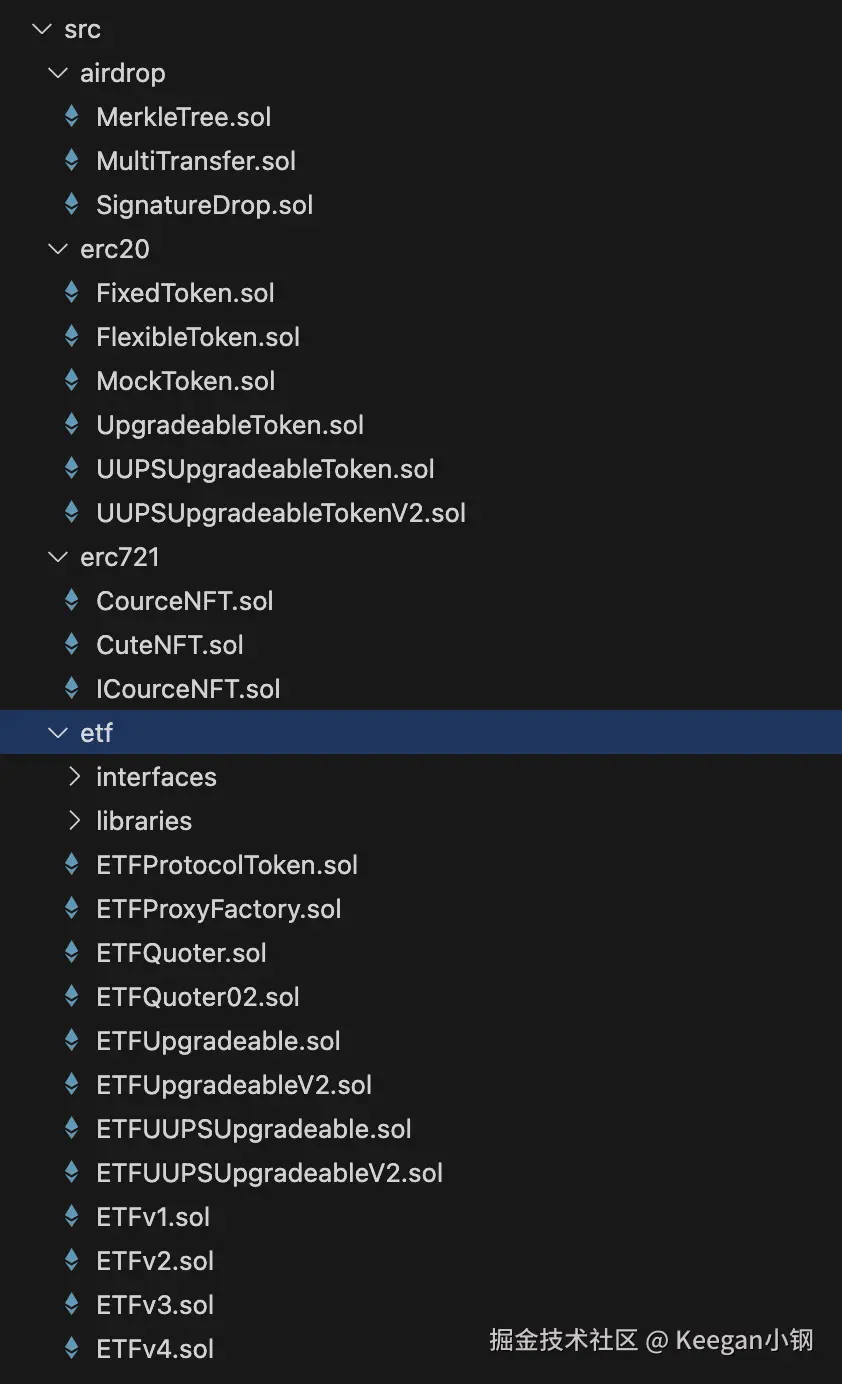Screen dimensions: 842x1384
Task: Click the icon beside UUPSUpgradeableToken.sol
Action: [72, 469]
